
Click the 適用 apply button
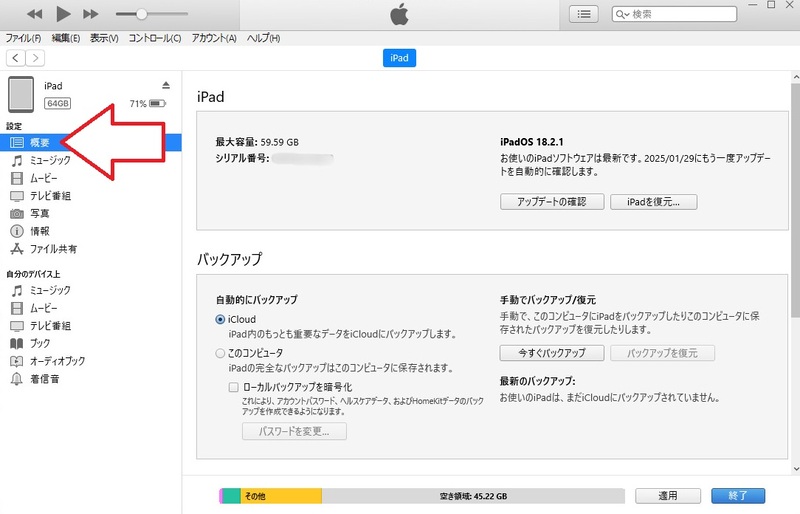[668, 496]
